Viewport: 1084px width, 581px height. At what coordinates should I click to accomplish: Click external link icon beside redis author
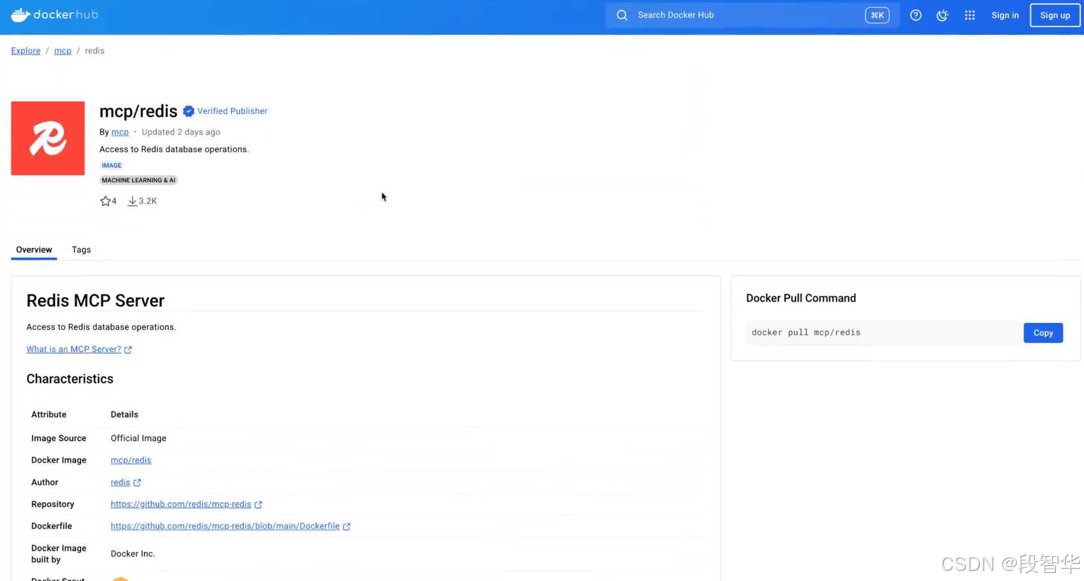(137, 483)
